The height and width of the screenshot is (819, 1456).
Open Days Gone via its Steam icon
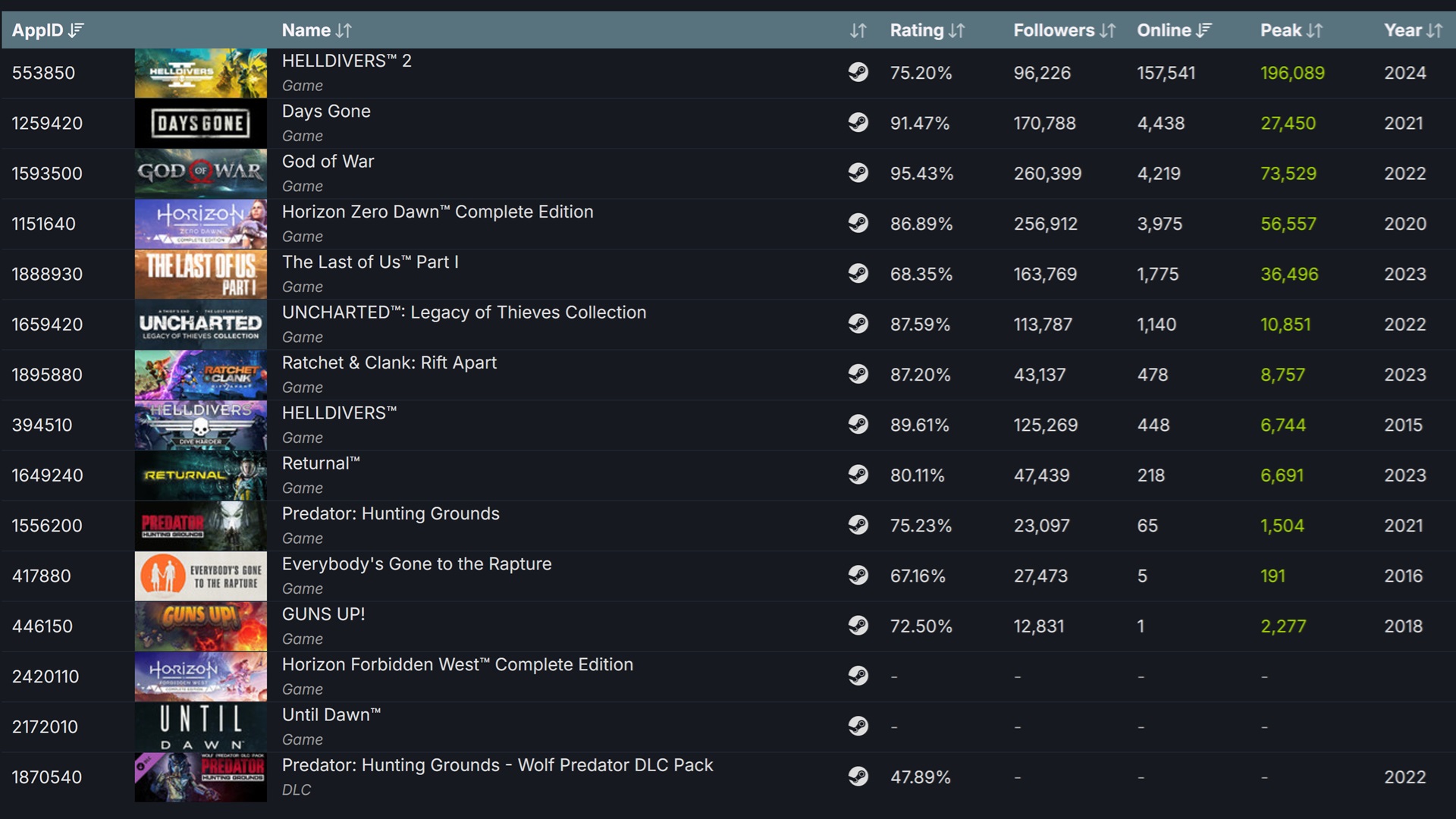point(859,123)
